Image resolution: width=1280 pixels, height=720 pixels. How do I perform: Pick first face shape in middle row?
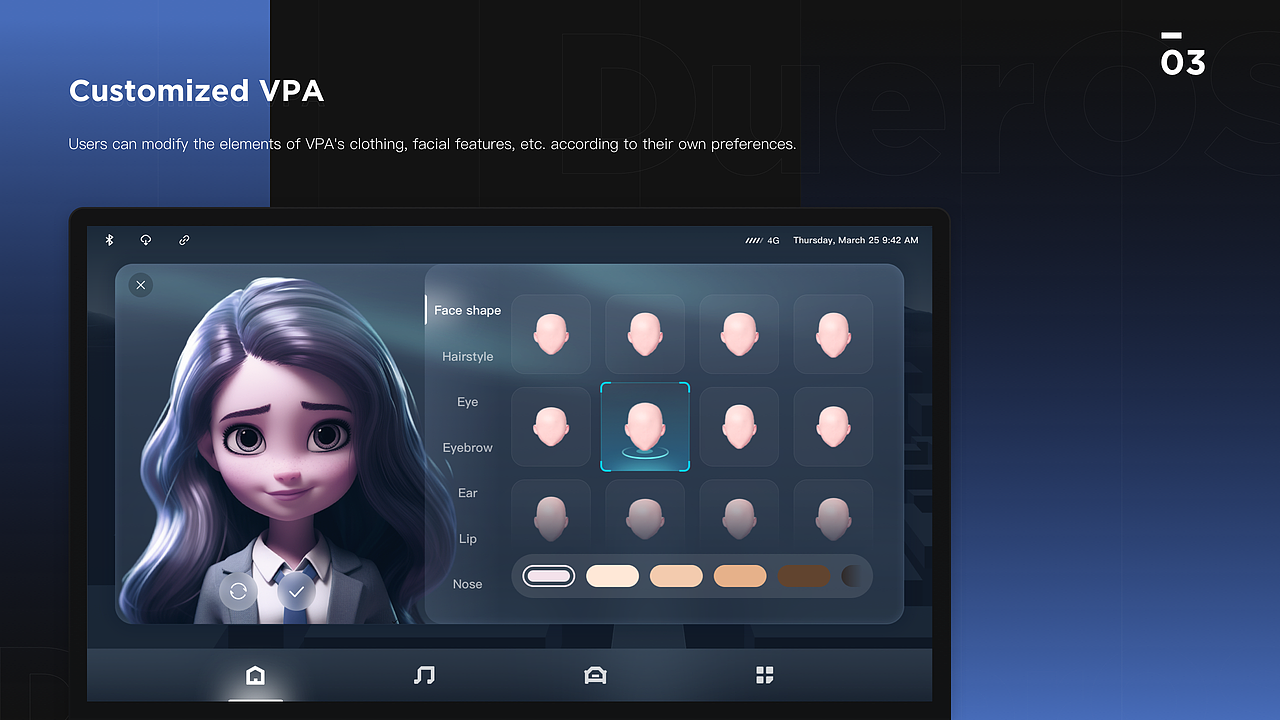tap(551, 426)
